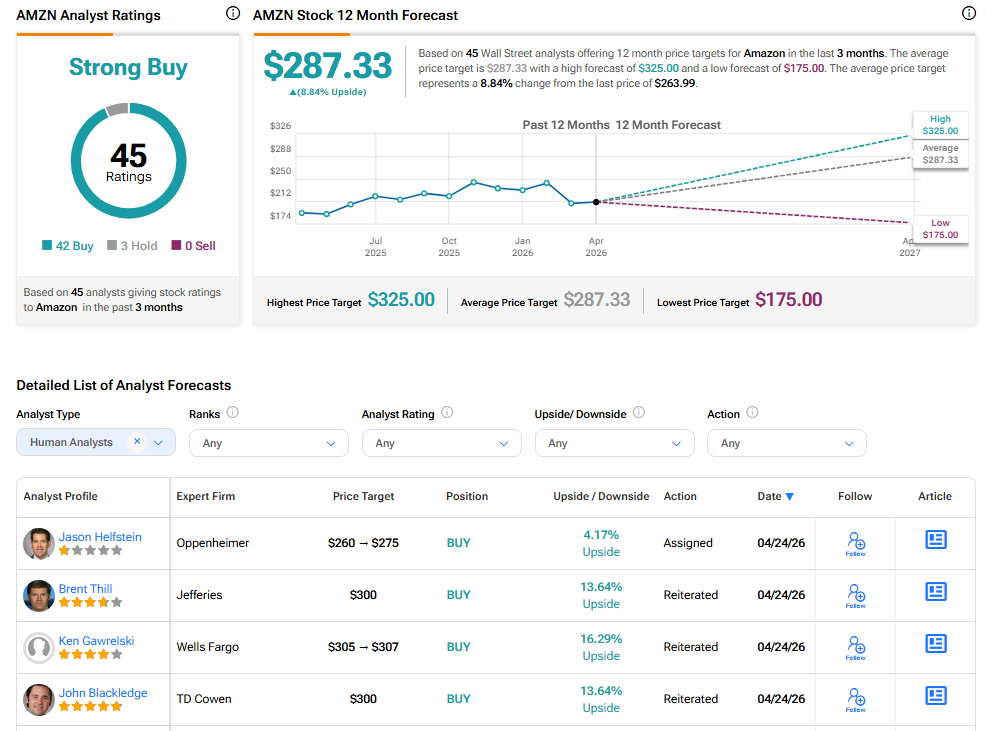Image resolution: width=986 pixels, height=731 pixels.
Task: Click the info icon beside AMZN Analyst Ratings
Action: pyautogui.click(x=232, y=13)
